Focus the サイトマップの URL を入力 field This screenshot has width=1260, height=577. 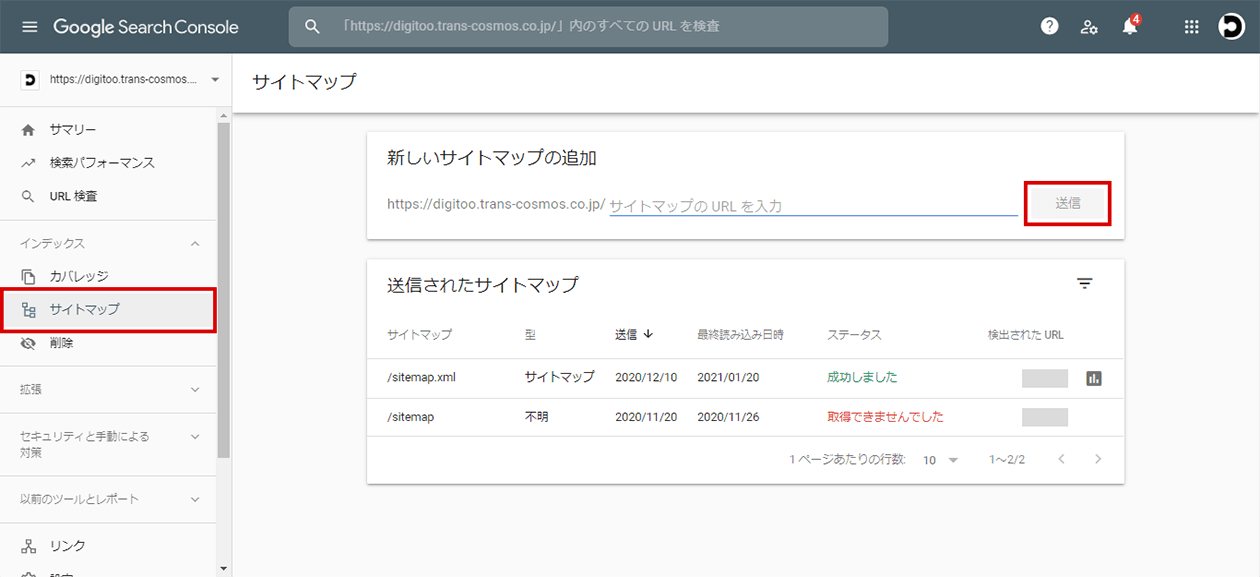pyautogui.click(x=813, y=205)
